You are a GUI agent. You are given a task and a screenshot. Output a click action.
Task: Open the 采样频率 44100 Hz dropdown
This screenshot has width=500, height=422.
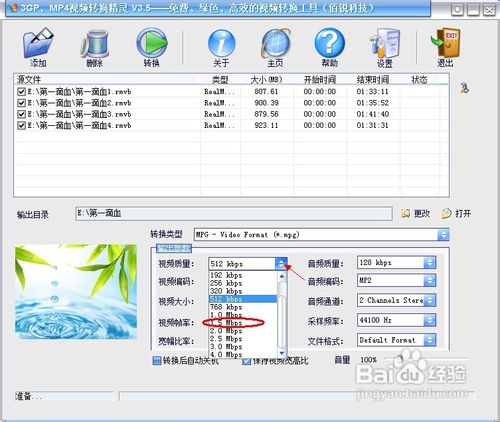coord(430,320)
